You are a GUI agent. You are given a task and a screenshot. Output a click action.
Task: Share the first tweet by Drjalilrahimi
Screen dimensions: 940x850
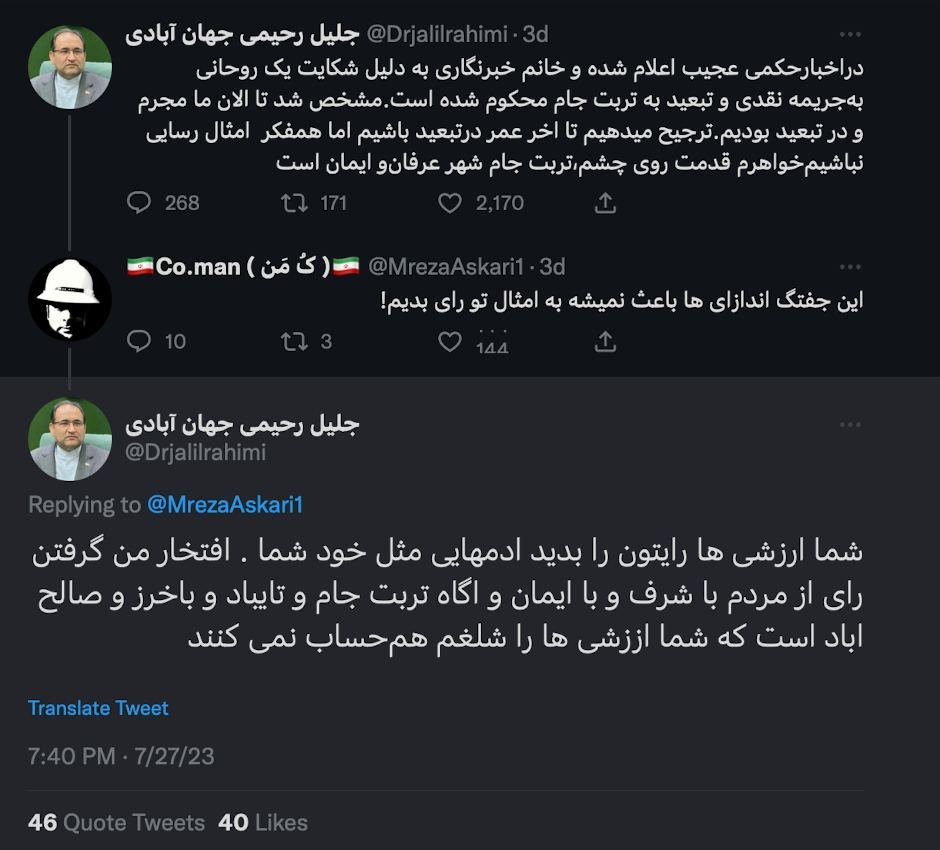click(605, 203)
